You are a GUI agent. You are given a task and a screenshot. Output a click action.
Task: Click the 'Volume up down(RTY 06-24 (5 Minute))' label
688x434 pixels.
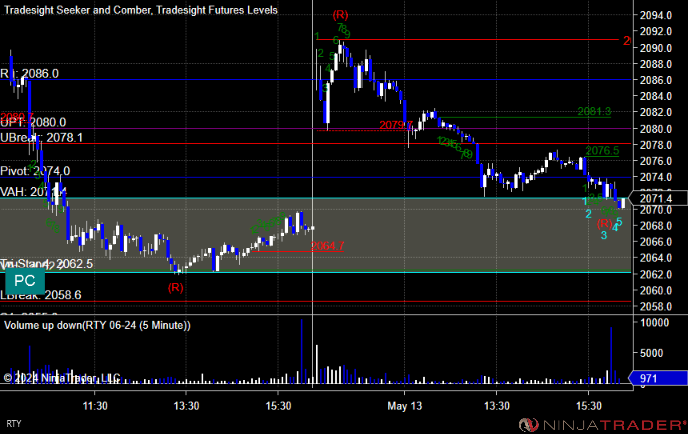pyautogui.click(x=97, y=325)
